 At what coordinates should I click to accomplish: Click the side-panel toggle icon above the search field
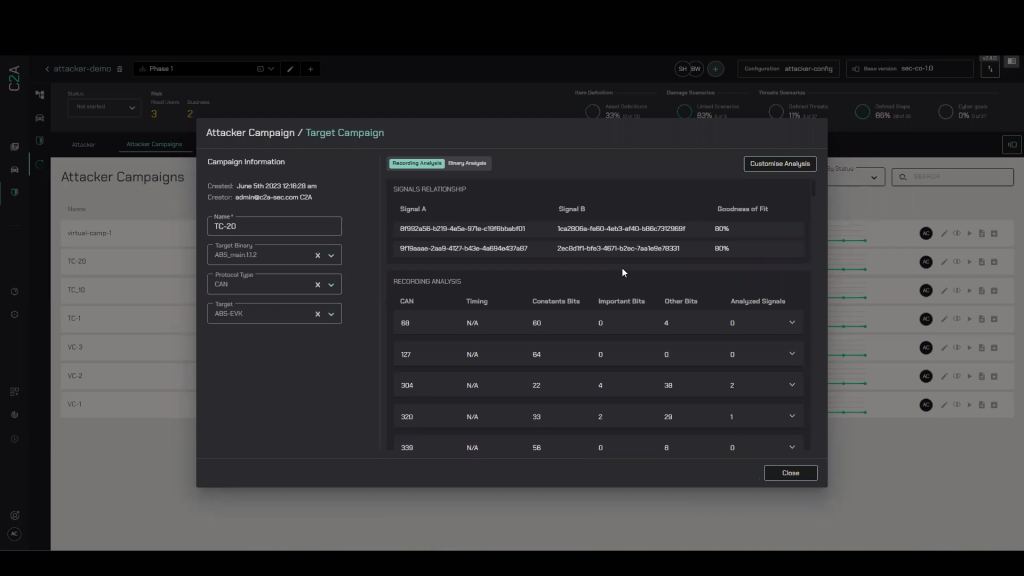pyautogui.click(x=1012, y=144)
